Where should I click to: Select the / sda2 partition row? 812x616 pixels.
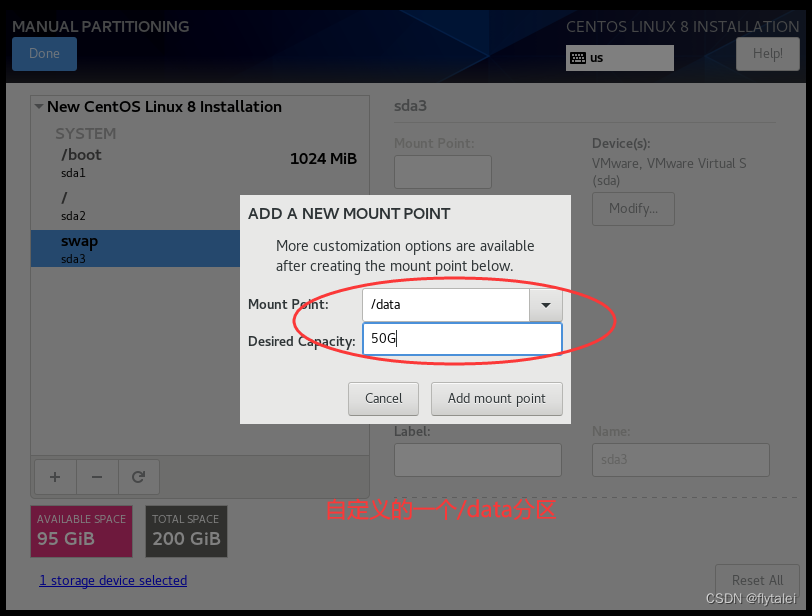coord(136,206)
